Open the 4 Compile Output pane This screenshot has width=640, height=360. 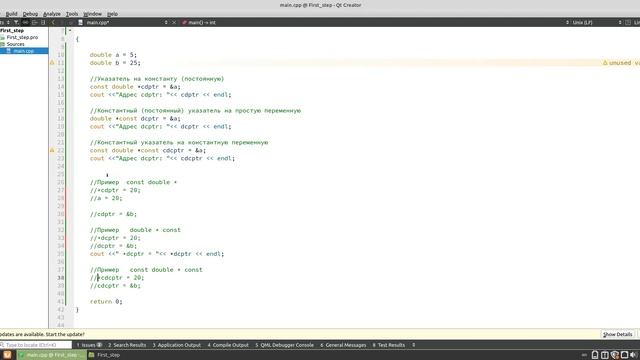pos(228,345)
